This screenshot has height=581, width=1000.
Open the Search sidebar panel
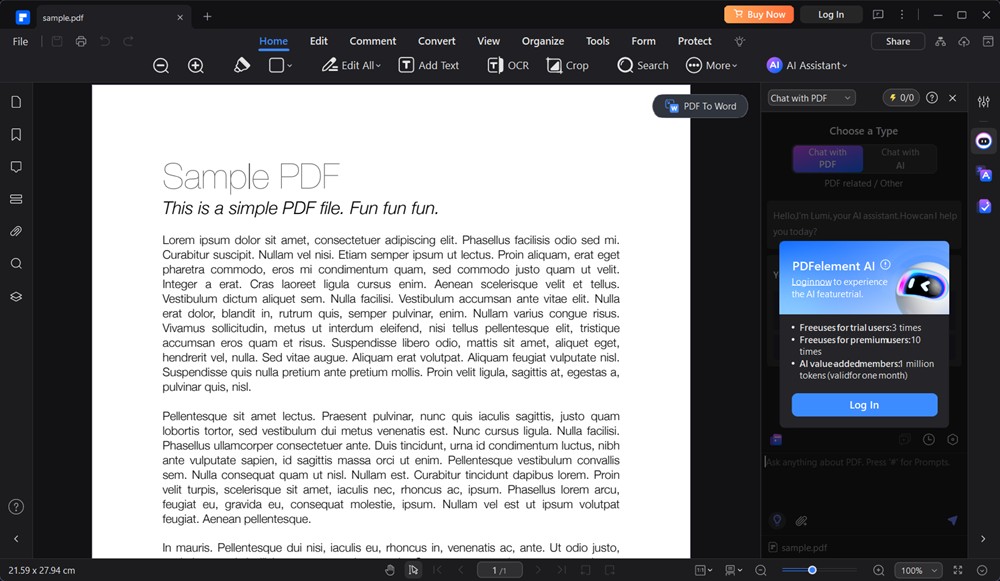point(15,263)
